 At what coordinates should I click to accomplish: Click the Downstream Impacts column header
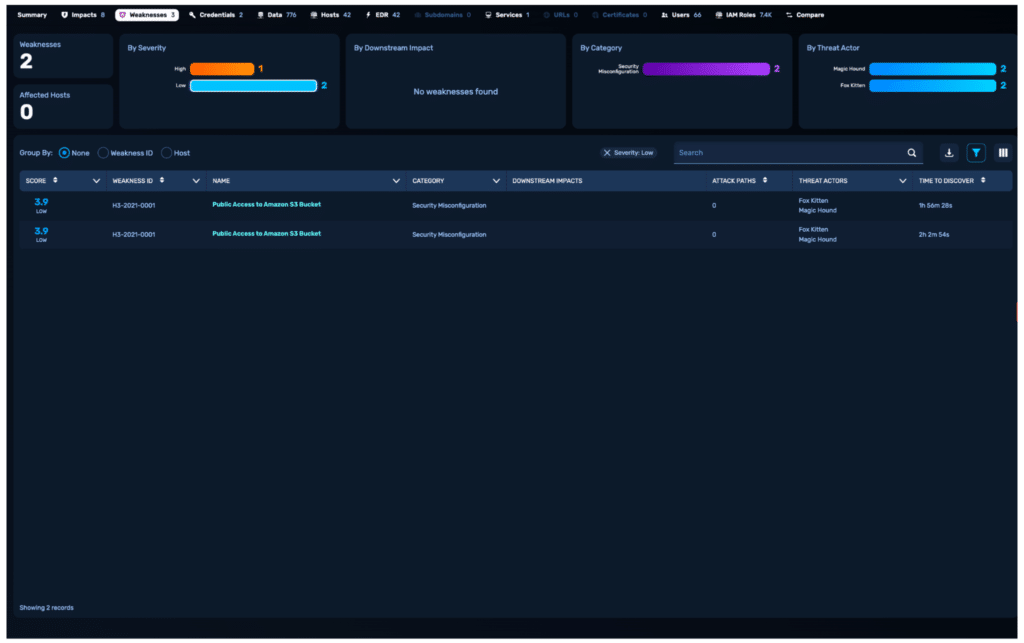click(x=547, y=181)
